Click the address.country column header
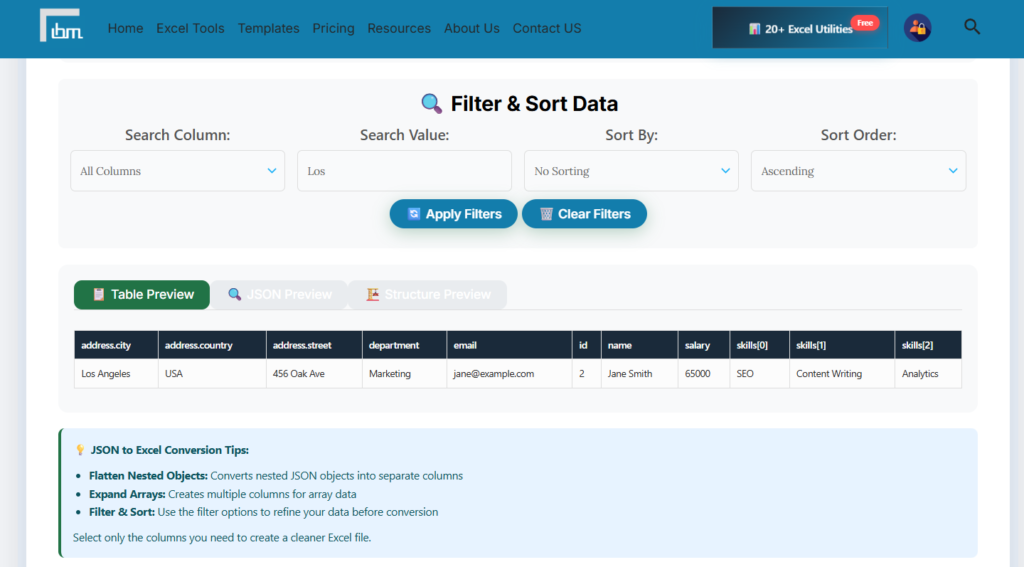This screenshot has width=1024, height=567. pyautogui.click(x=212, y=345)
